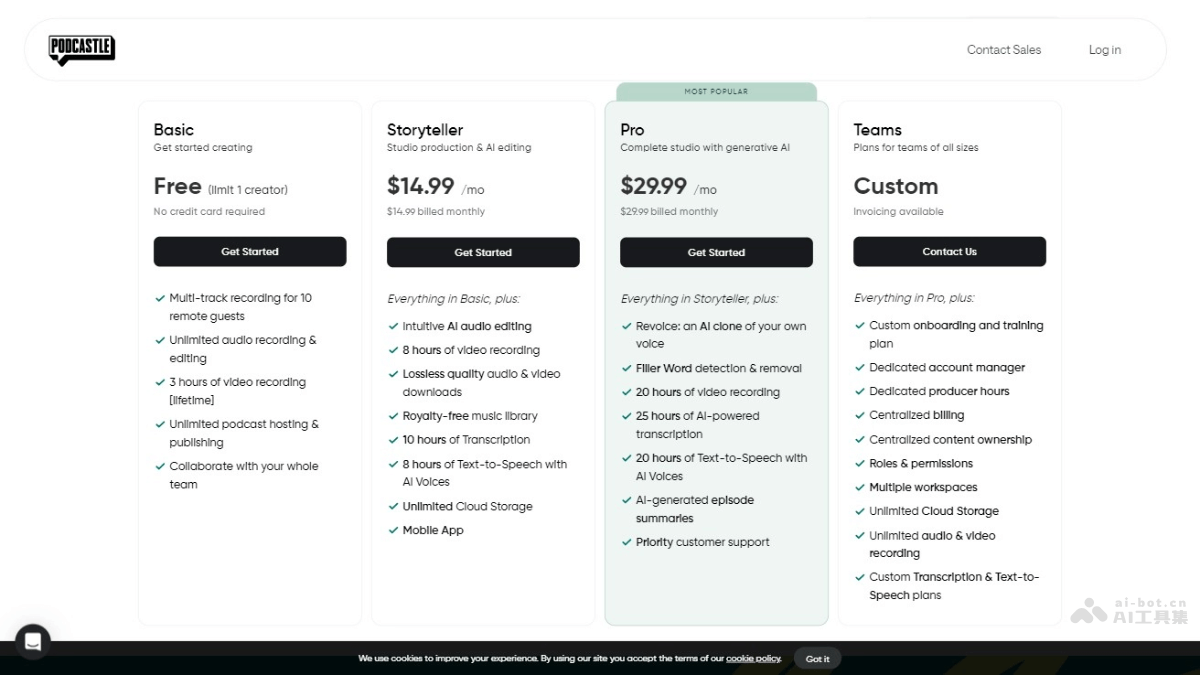Click the Most Popular badge
Image resolution: width=1200 pixels, height=675 pixels.
[x=716, y=92]
